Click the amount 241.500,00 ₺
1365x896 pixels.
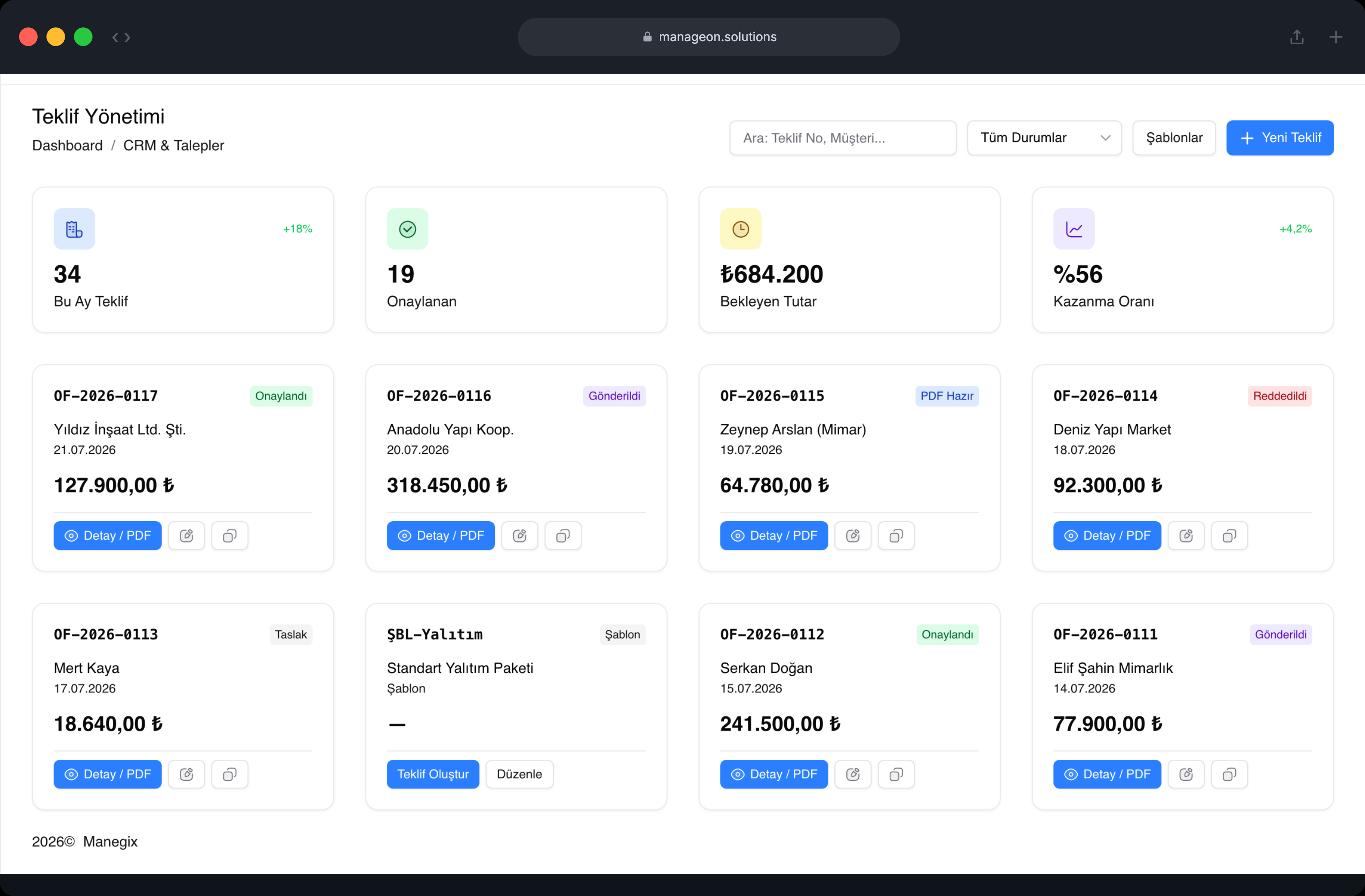pyautogui.click(x=780, y=724)
